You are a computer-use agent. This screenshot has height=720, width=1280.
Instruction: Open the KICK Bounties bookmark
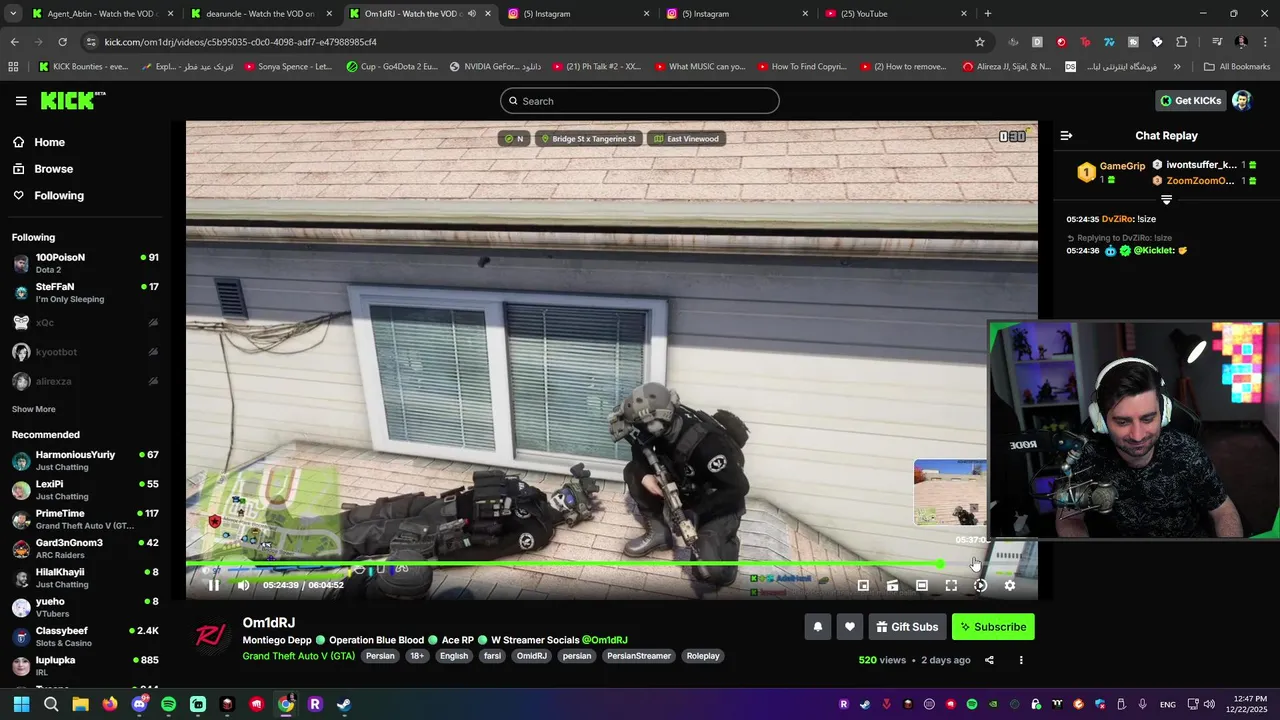click(x=84, y=67)
